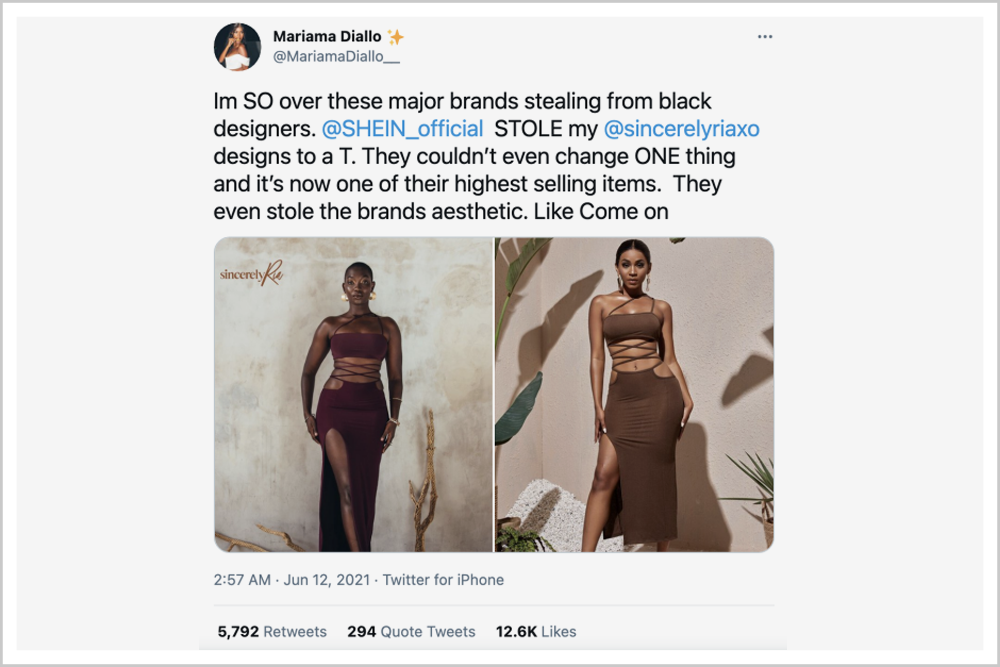The height and width of the screenshot is (667, 1000).
Task: Click the sparkles emoji beside the name
Action: (x=396, y=37)
